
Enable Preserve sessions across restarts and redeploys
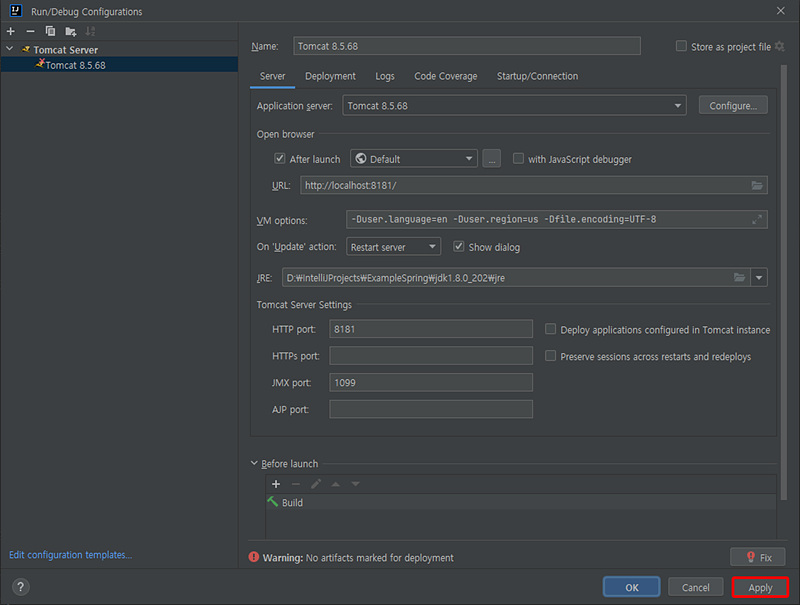(550, 356)
